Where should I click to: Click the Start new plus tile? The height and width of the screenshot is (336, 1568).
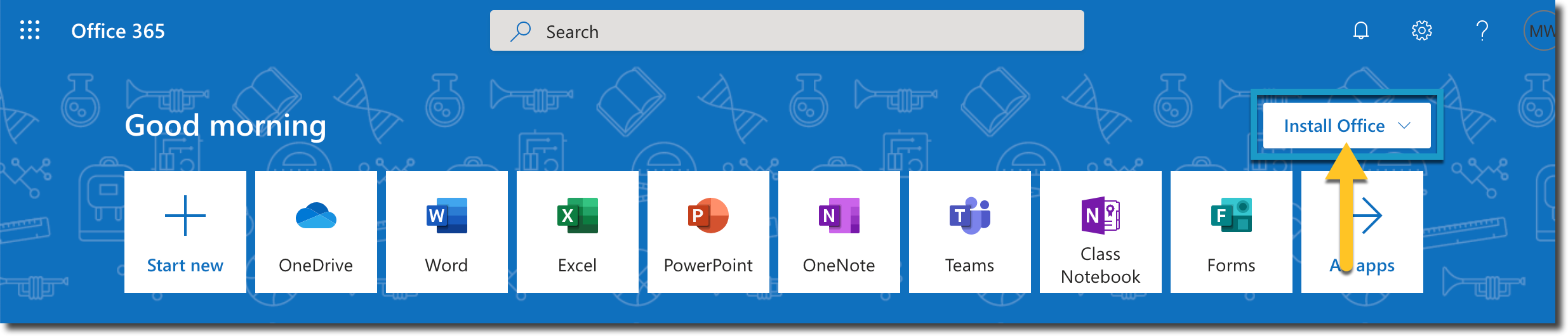pos(185,232)
